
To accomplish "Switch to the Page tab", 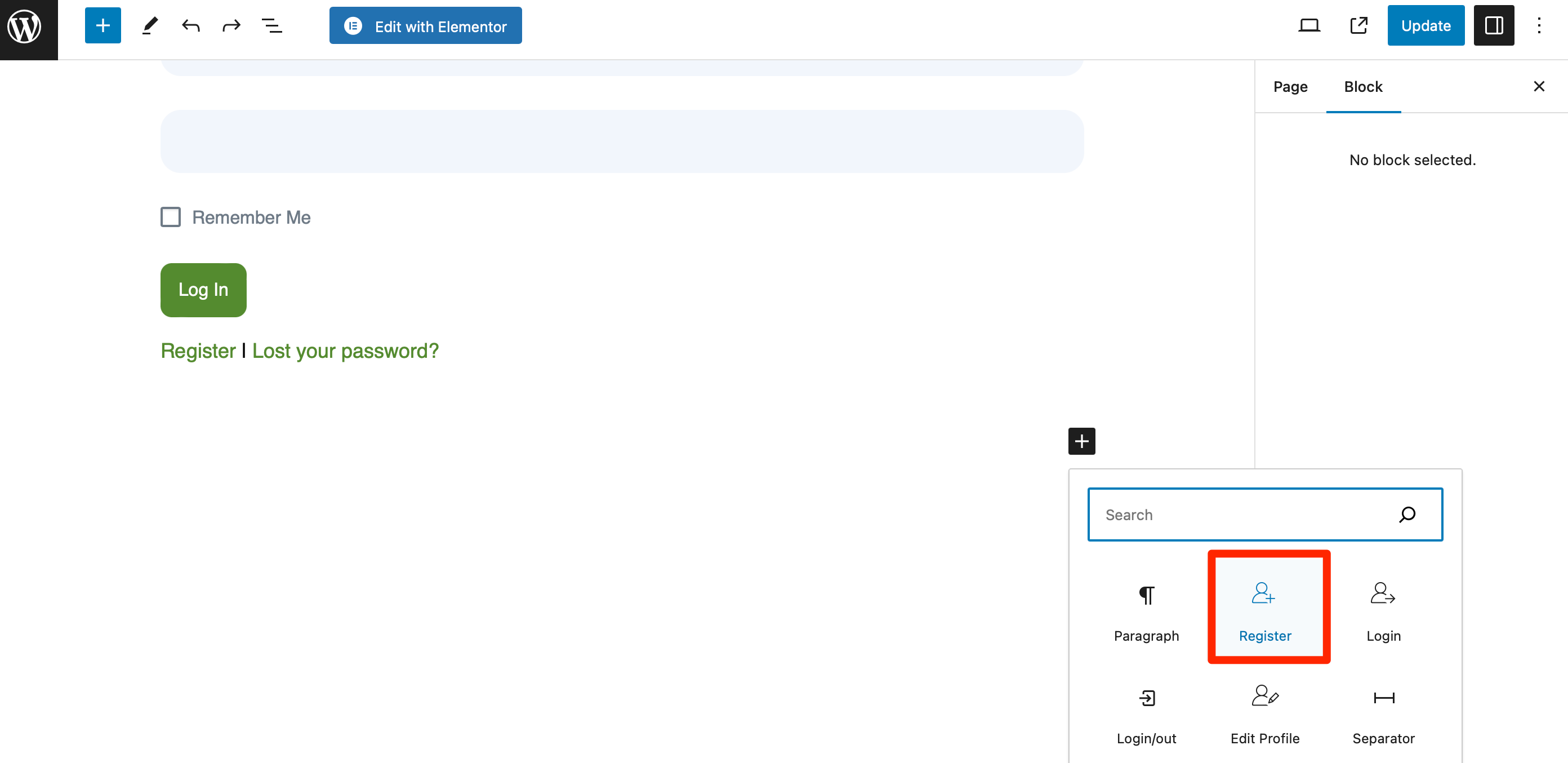I will 1290,86.
